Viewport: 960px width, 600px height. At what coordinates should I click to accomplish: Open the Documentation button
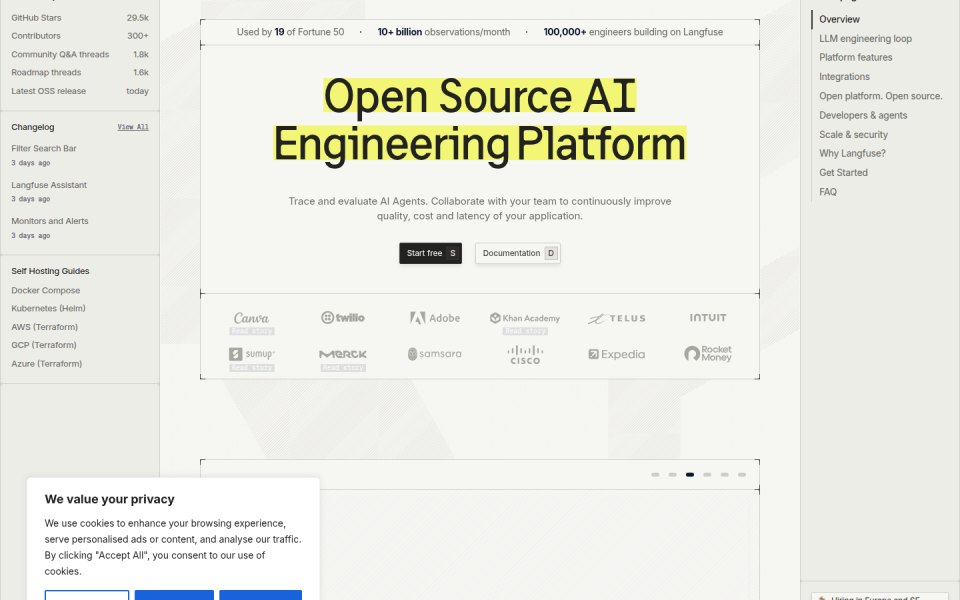[x=518, y=253]
